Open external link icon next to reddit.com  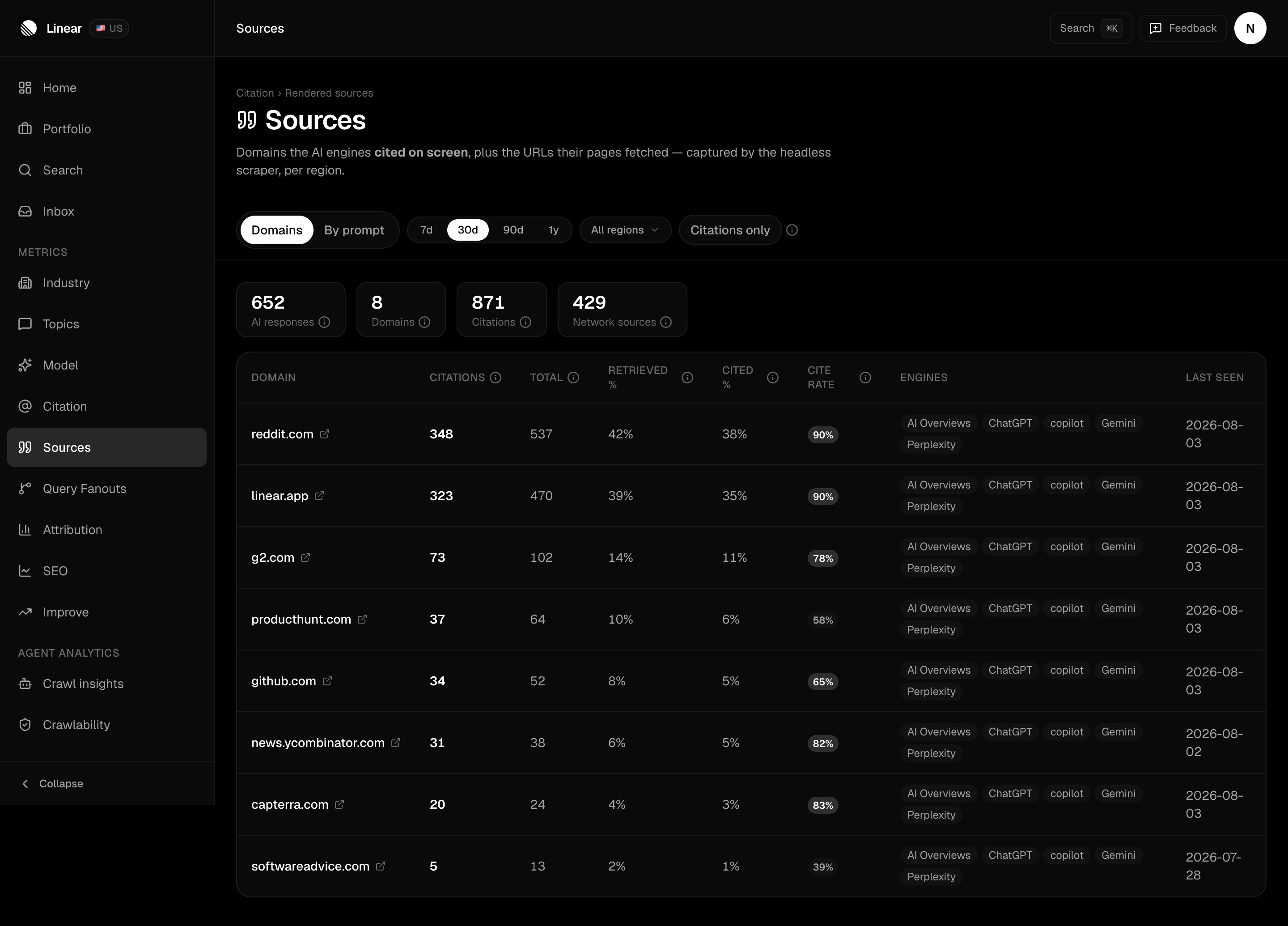click(324, 434)
